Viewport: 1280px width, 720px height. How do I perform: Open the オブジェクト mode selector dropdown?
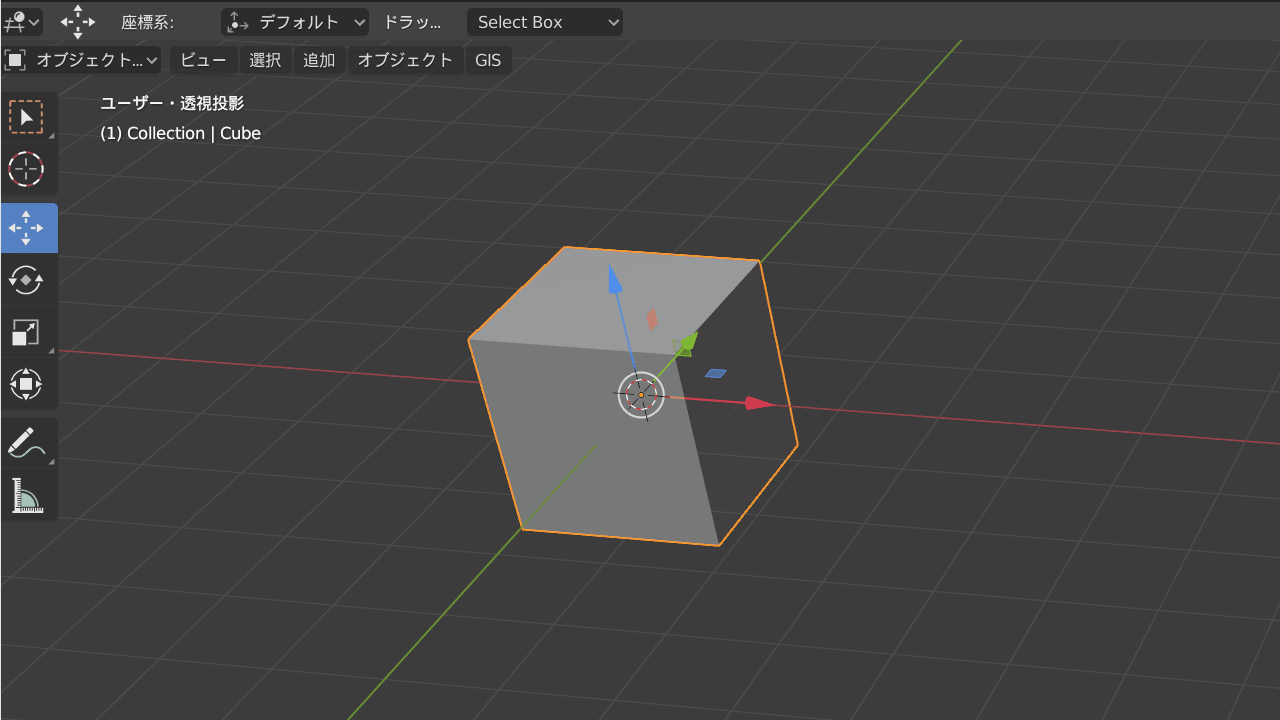pyautogui.click(x=82, y=60)
